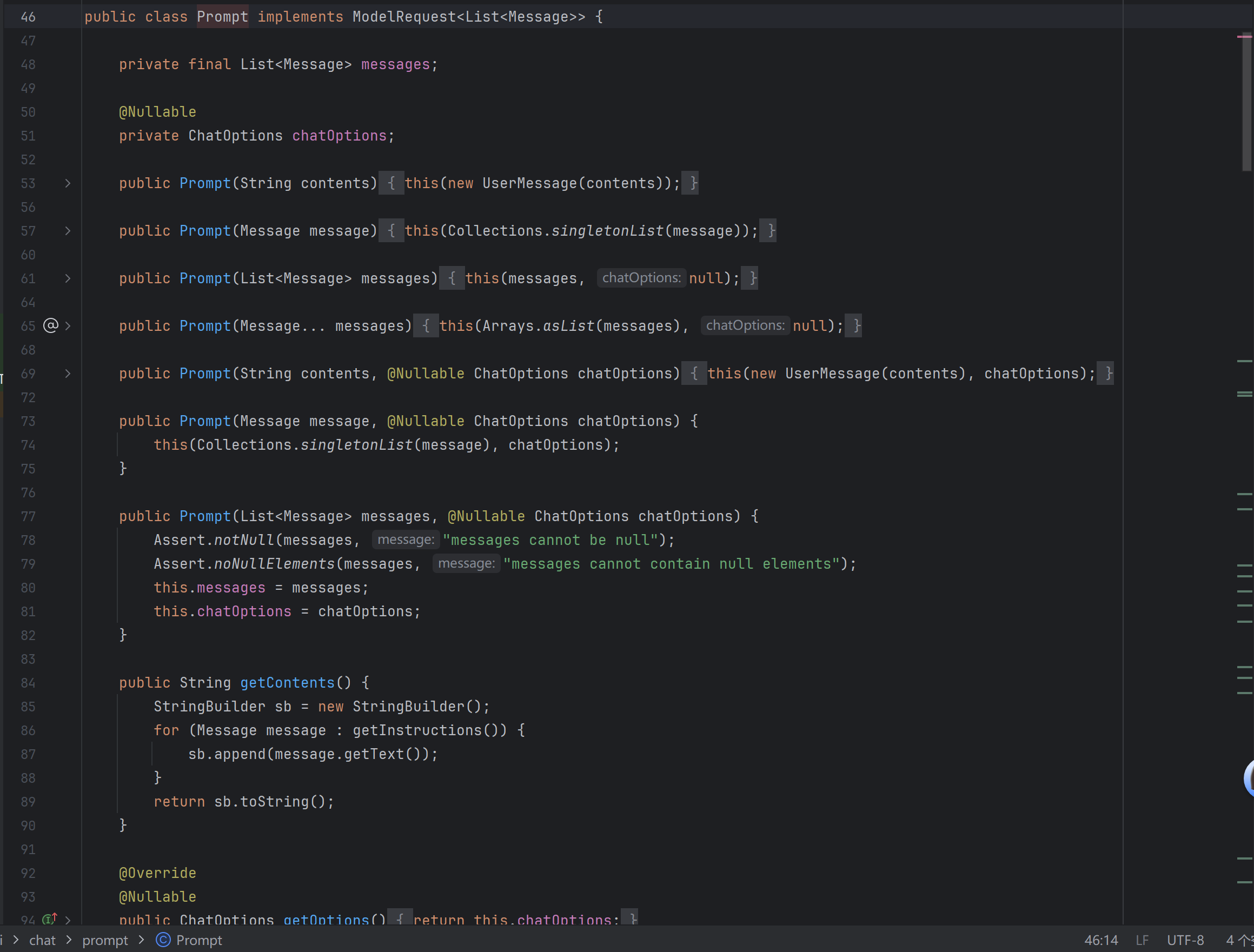1254x952 pixels.
Task: Click 'chatOptions' field on line 51
Action: [339, 136]
